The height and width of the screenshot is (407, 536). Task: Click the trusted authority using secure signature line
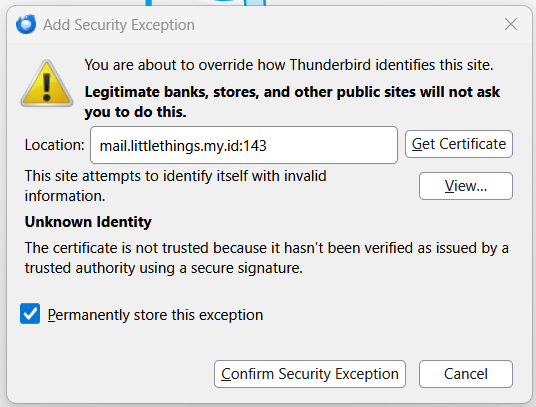click(x=163, y=268)
